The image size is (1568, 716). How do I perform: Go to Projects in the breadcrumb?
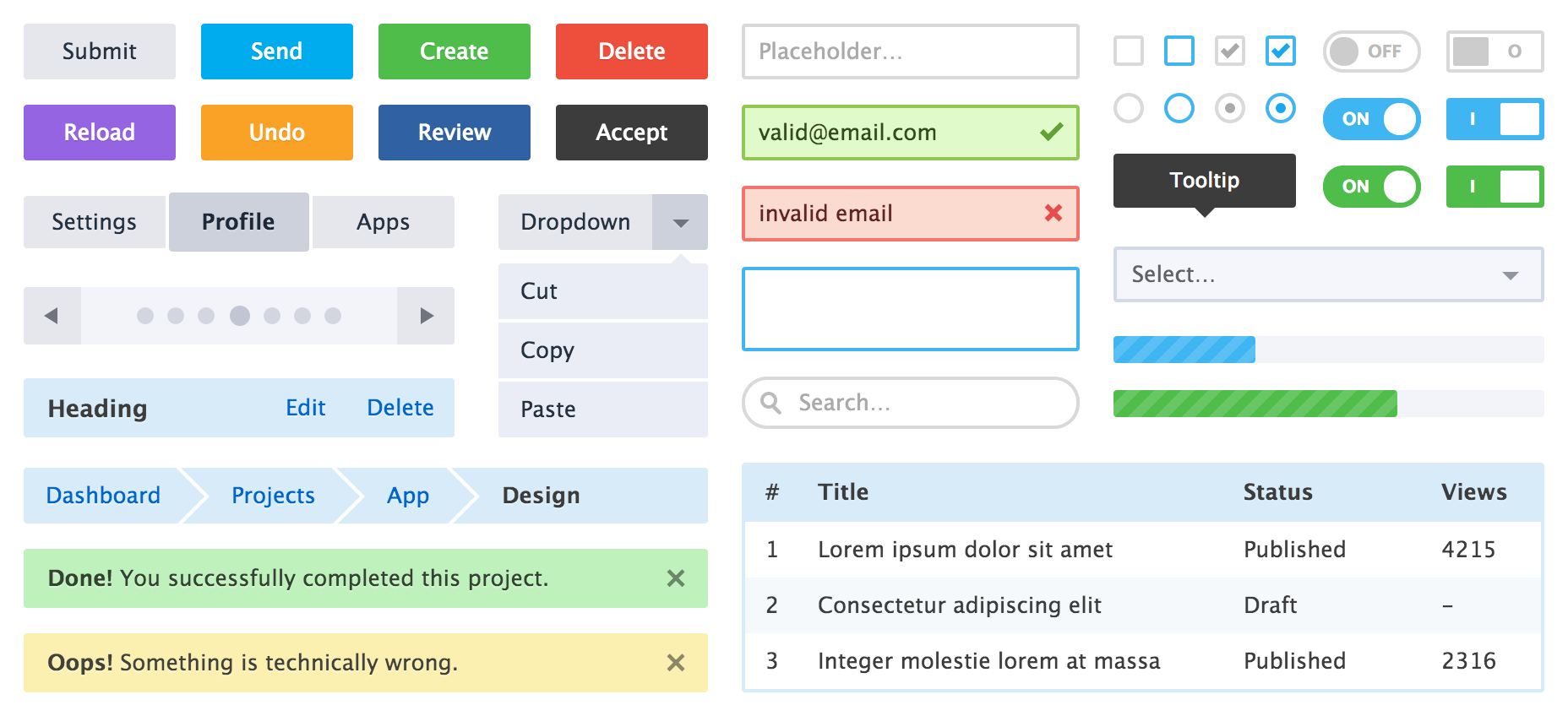pos(273,496)
